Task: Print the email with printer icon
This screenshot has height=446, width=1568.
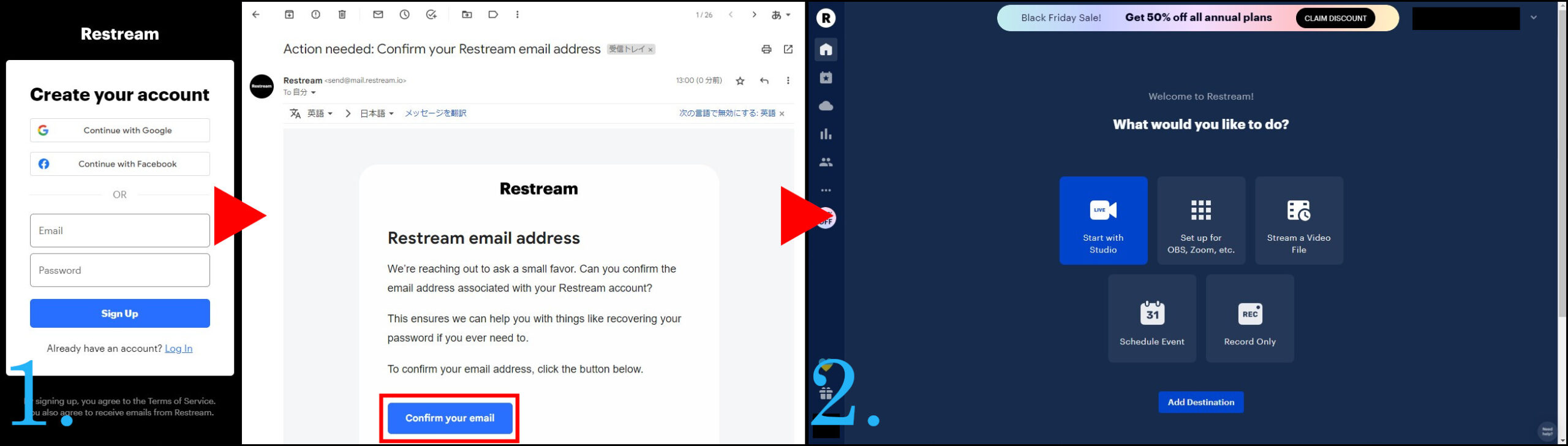Action: (x=766, y=50)
